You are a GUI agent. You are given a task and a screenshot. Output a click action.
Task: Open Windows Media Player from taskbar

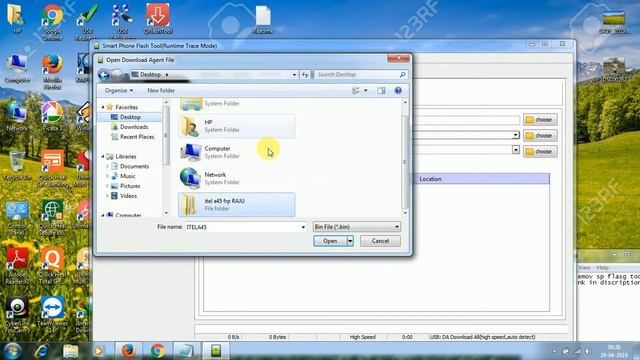click(98, 351)
